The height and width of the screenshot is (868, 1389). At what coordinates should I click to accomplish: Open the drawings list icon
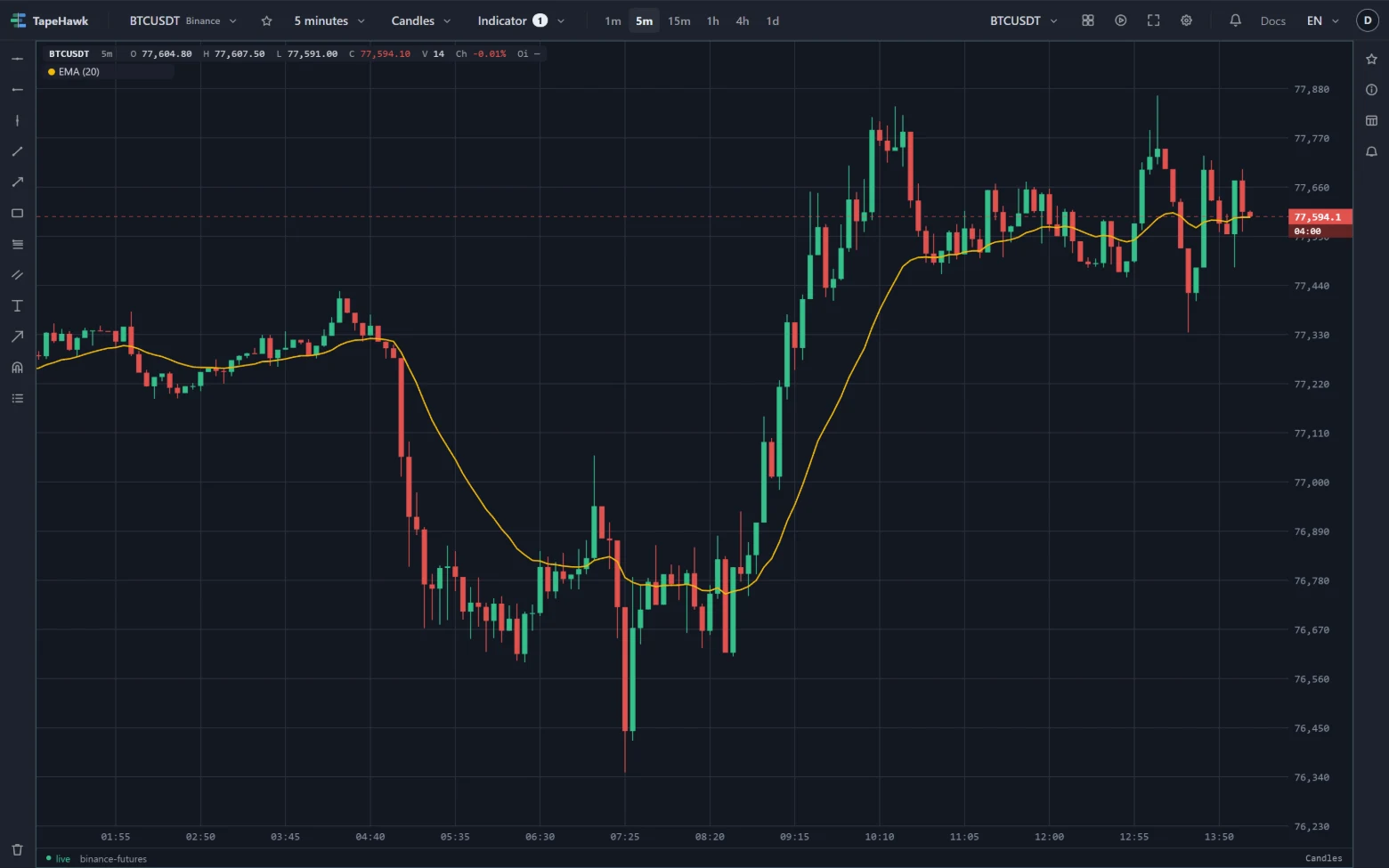point(17,398)
